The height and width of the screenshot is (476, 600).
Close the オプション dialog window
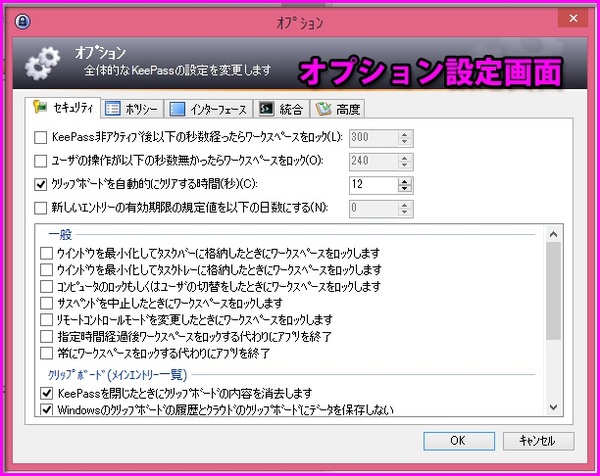573,18
